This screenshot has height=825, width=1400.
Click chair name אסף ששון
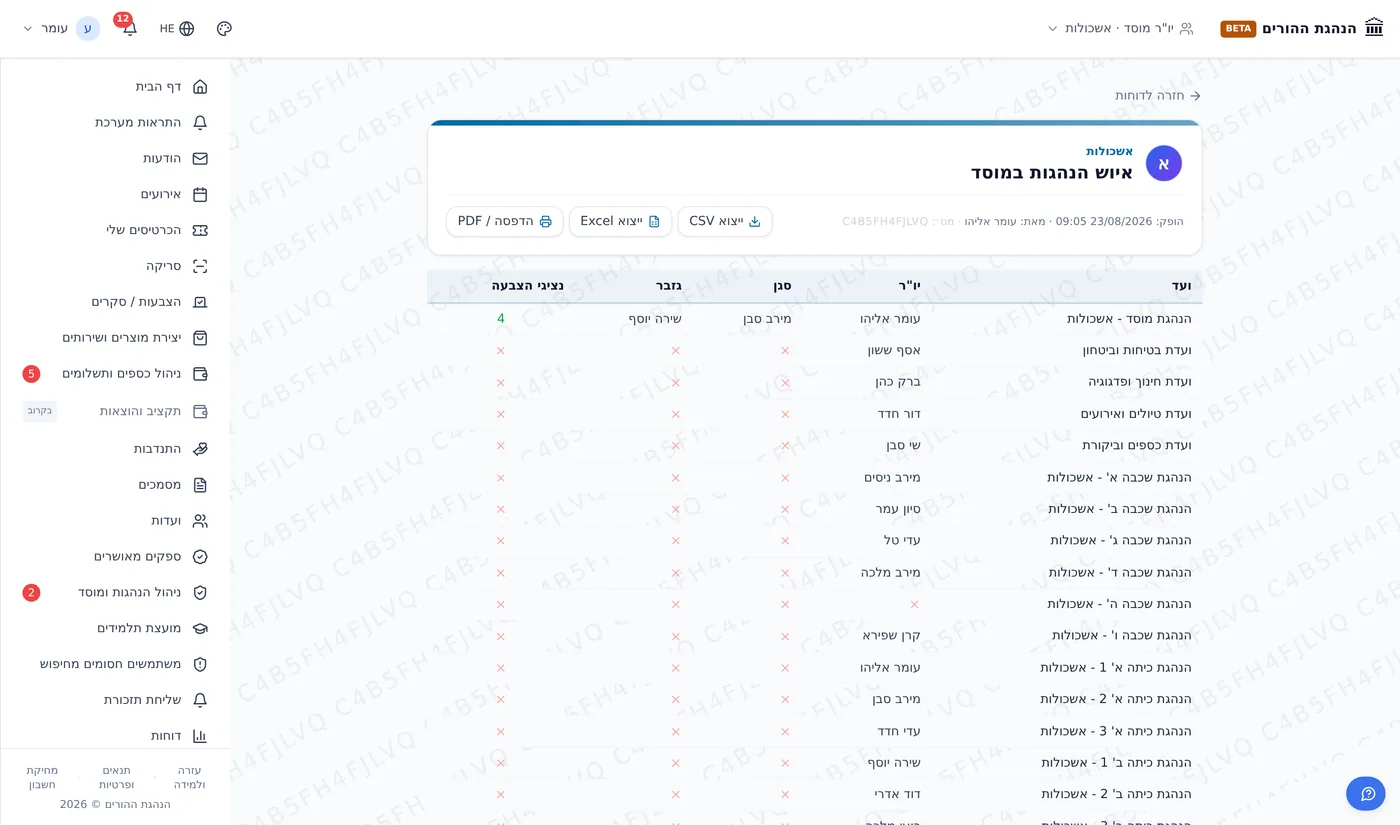(893, 351)
